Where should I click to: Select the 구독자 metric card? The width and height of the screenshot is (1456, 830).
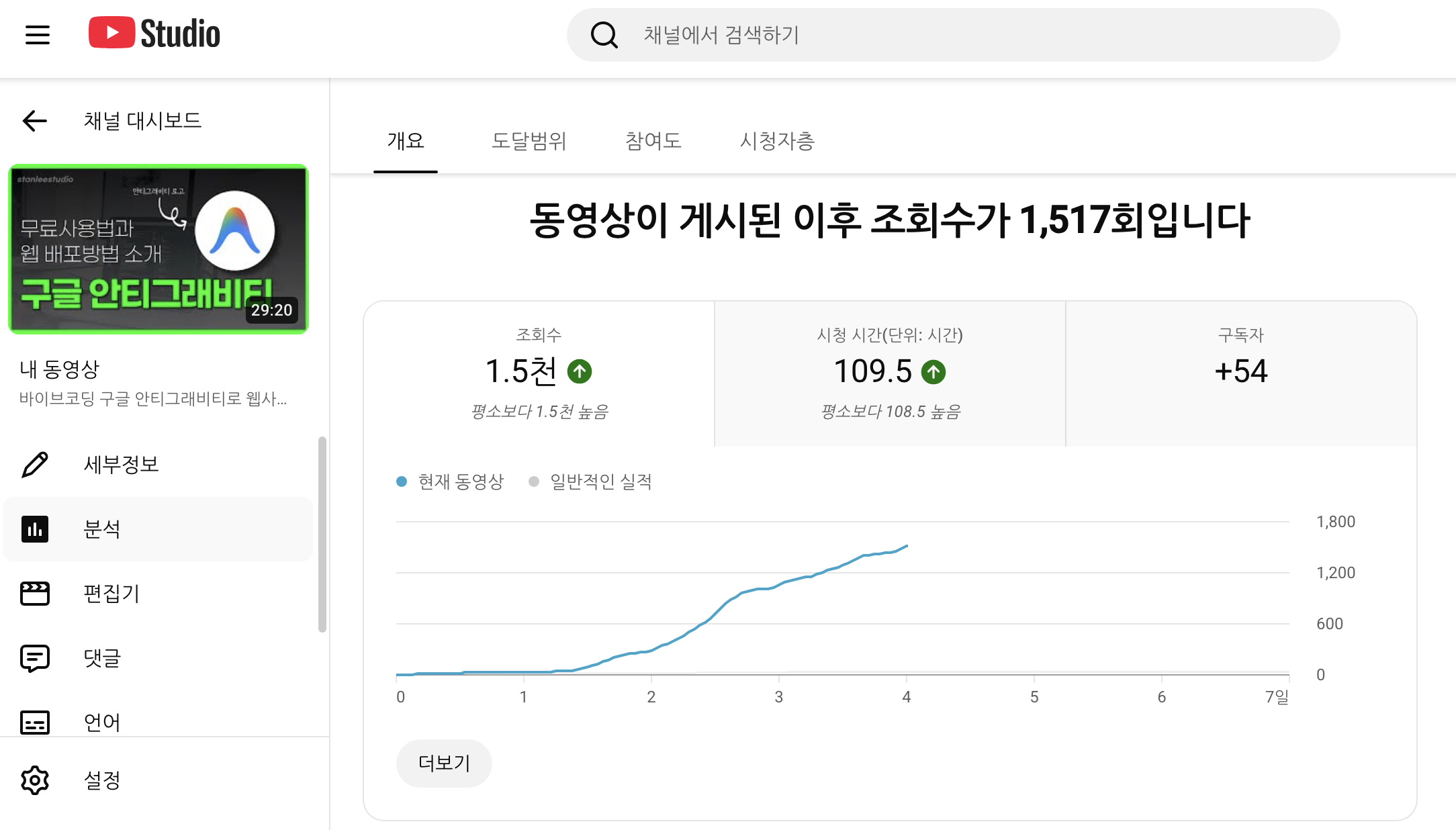(1240, 373)
